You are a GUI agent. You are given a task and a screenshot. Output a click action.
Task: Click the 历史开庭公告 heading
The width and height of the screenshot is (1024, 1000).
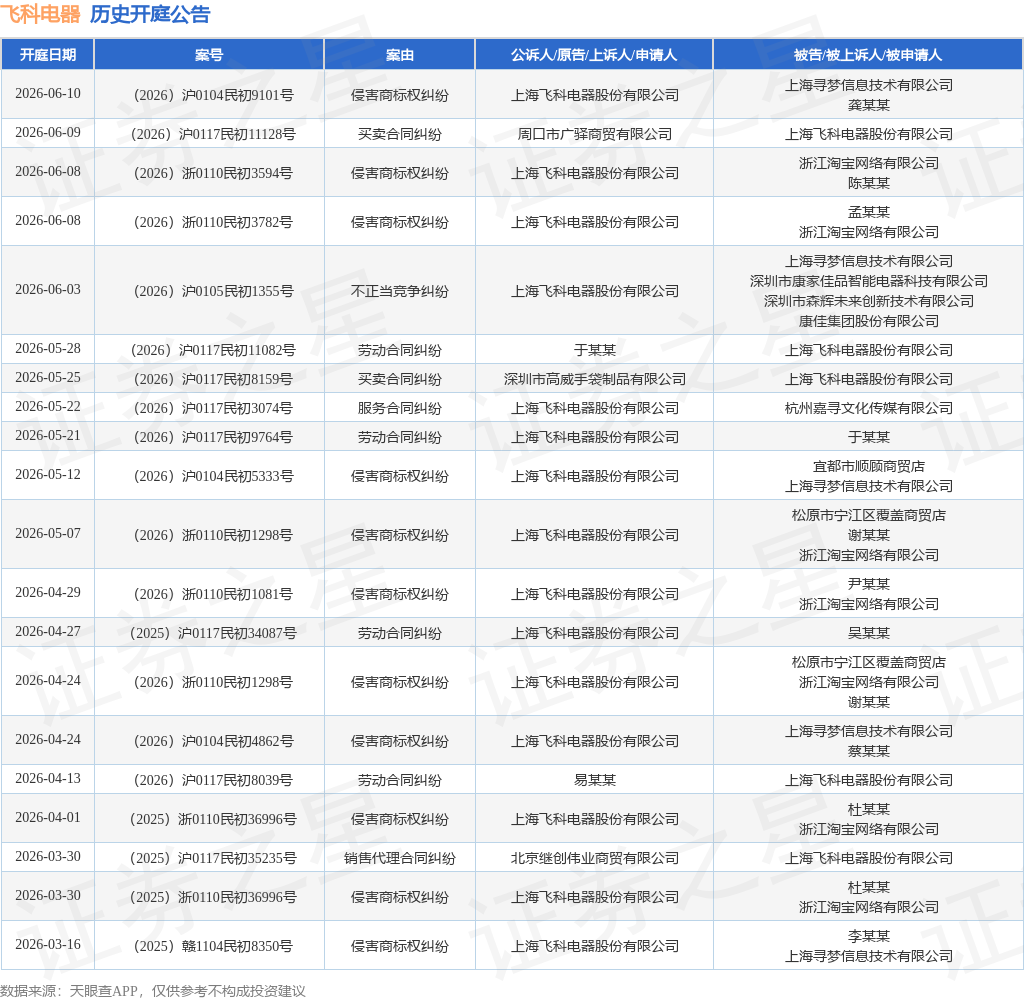click(150, 14)
